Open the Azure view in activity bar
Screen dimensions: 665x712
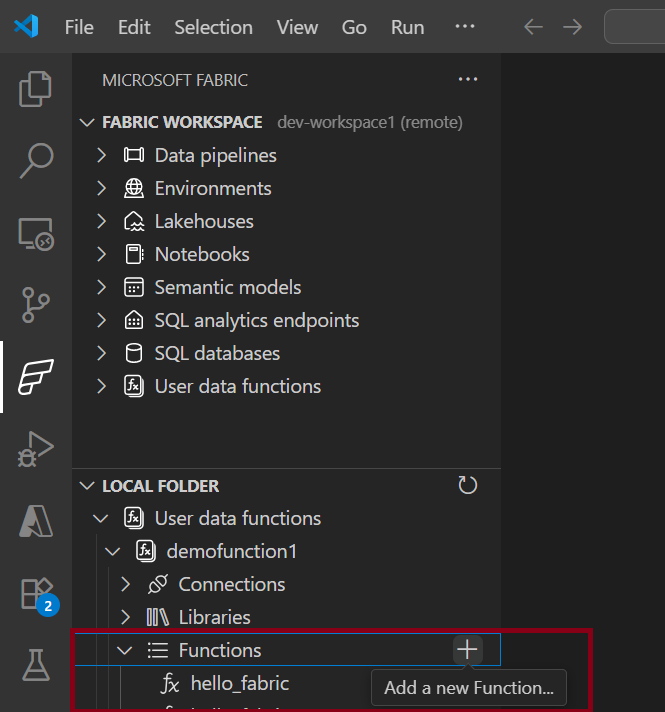[x=36, y=521]
